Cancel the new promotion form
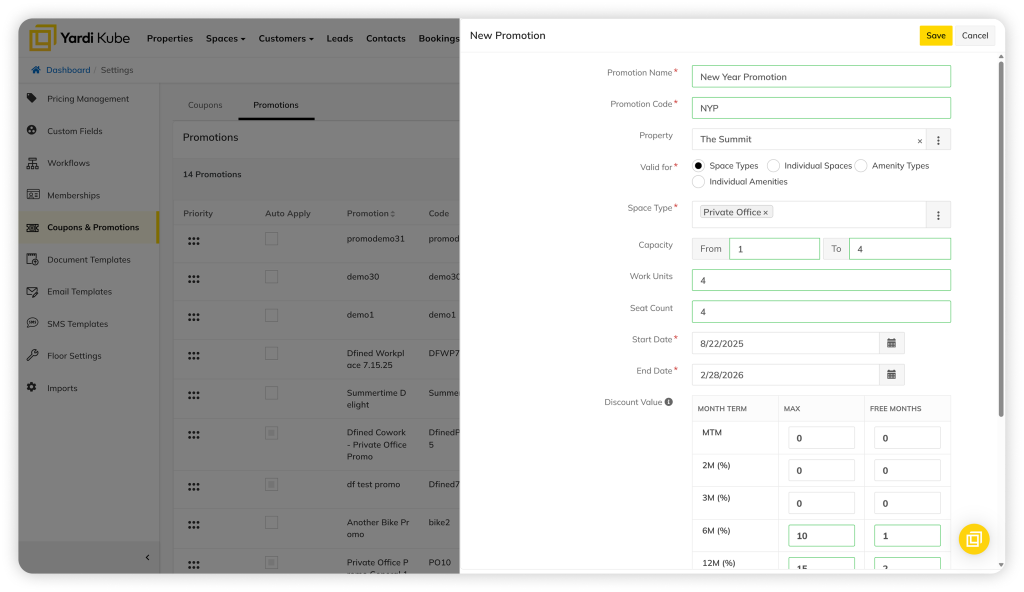The height and width of the screenshot is (592, 1024). (x=974, y=36)
